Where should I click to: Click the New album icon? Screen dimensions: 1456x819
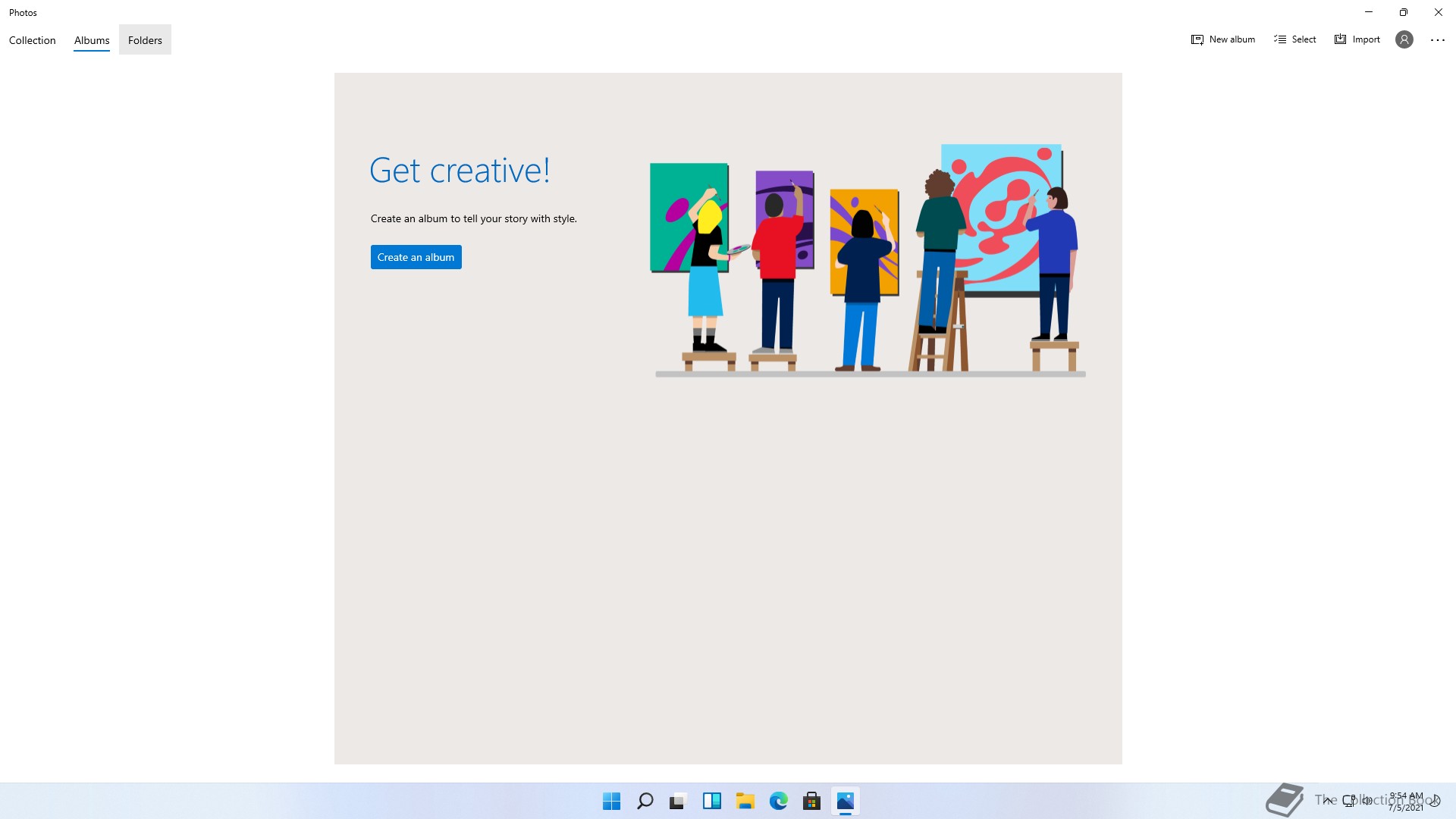pyautogui.click(x=1197, y=39)
